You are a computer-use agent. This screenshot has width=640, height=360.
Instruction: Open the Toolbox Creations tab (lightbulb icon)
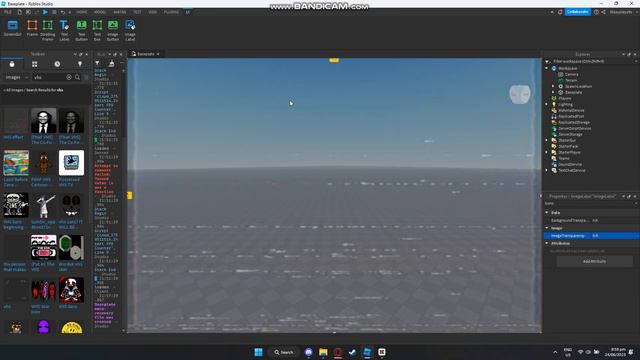click(80, 64)
